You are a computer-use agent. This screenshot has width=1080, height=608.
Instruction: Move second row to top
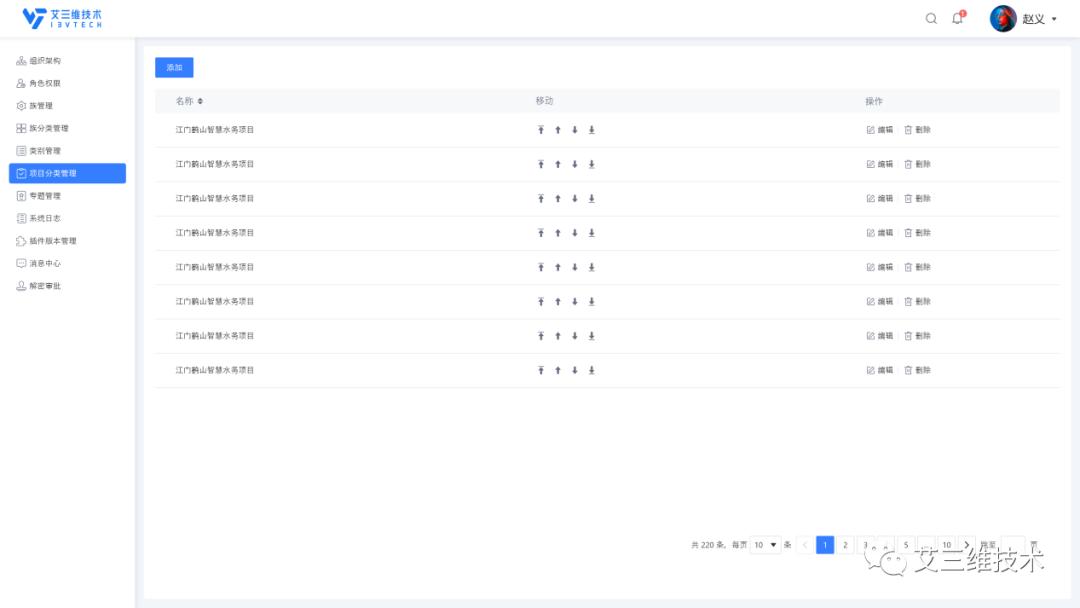coord(541,164)
